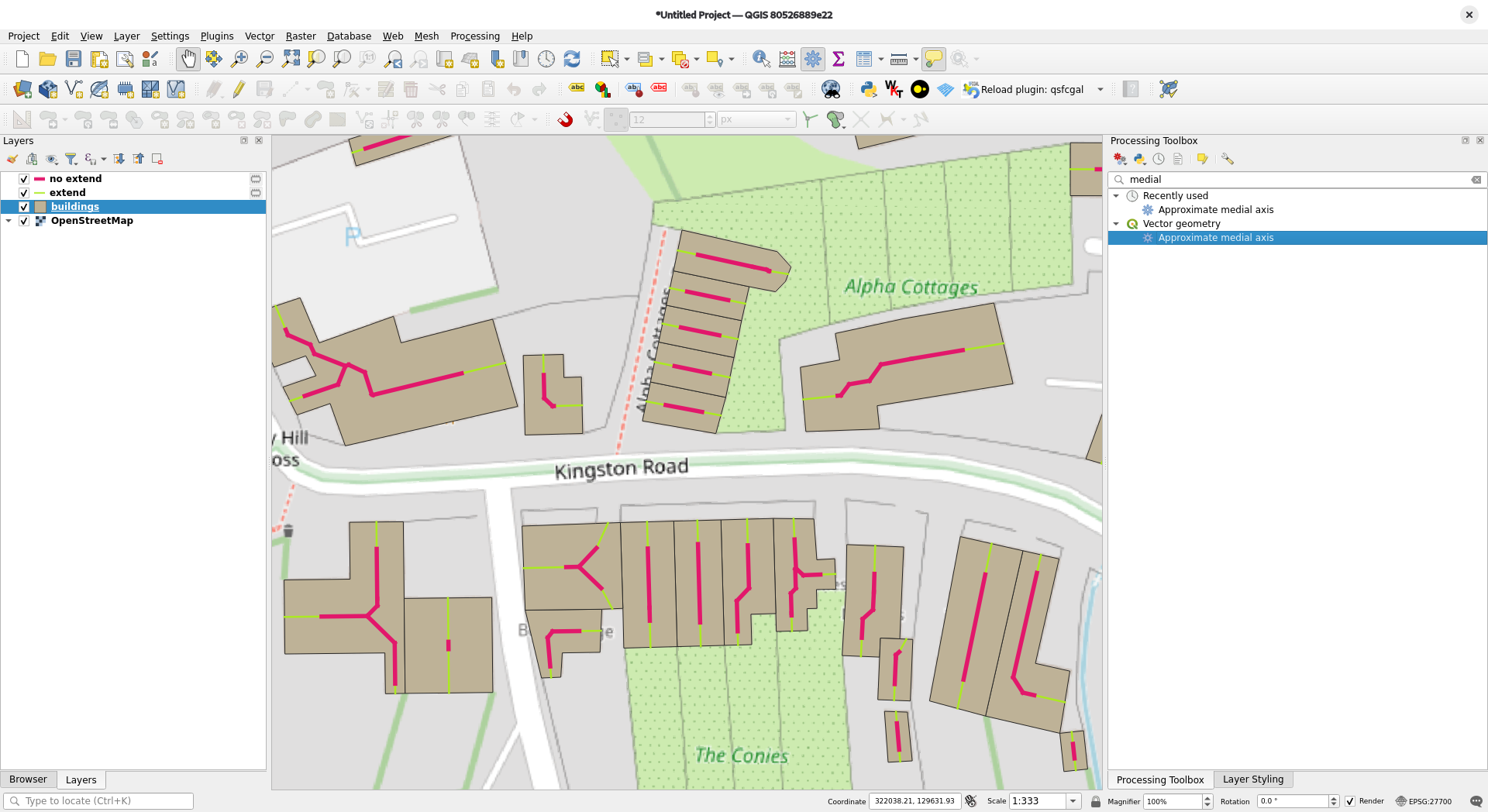Toggle the buildings layer visibility checkbox
Image resolution: width=1488 pixels, height=812 pixels.
point(24,207)
